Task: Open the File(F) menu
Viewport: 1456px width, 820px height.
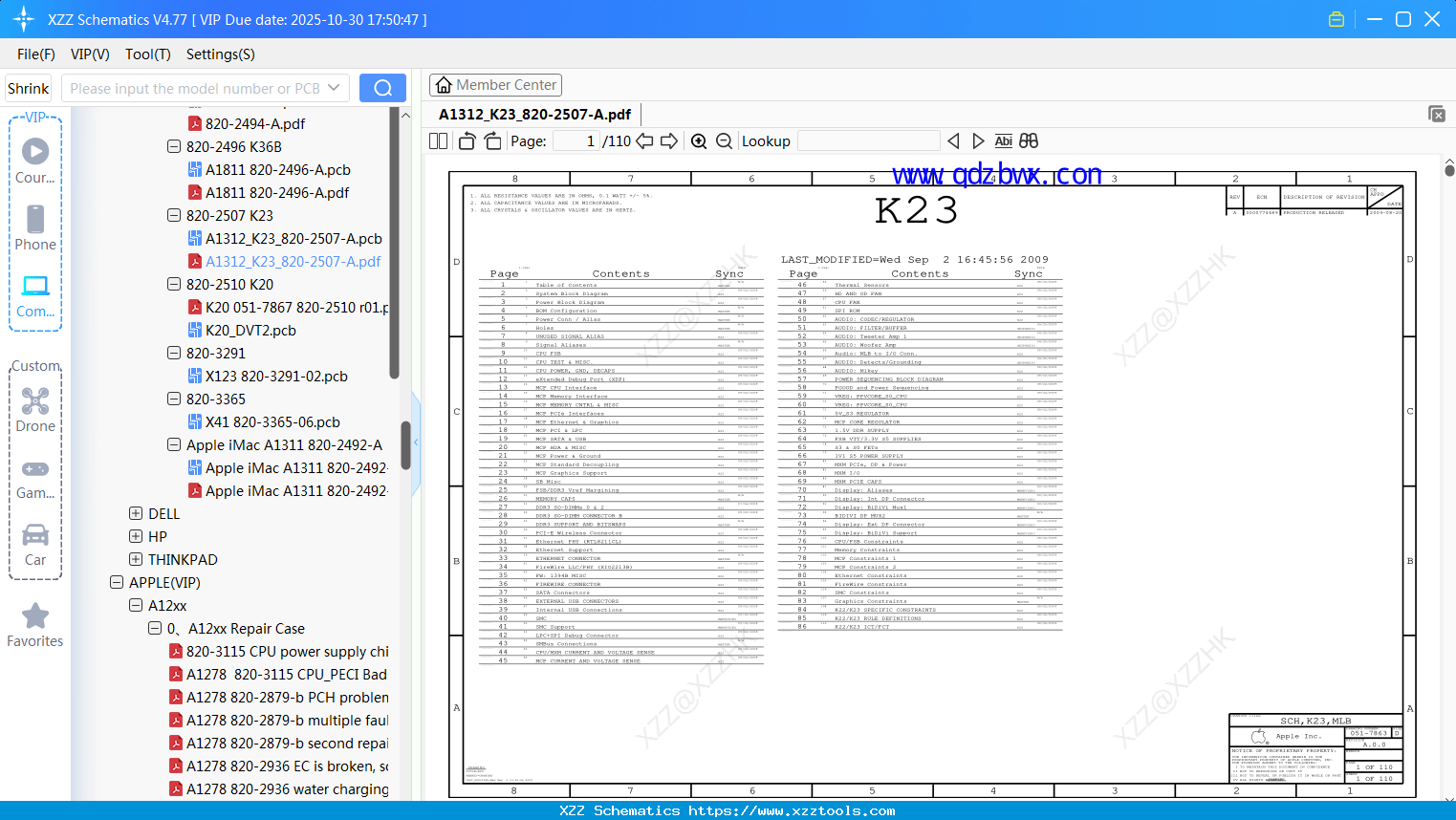Action: tap(36, 54)
